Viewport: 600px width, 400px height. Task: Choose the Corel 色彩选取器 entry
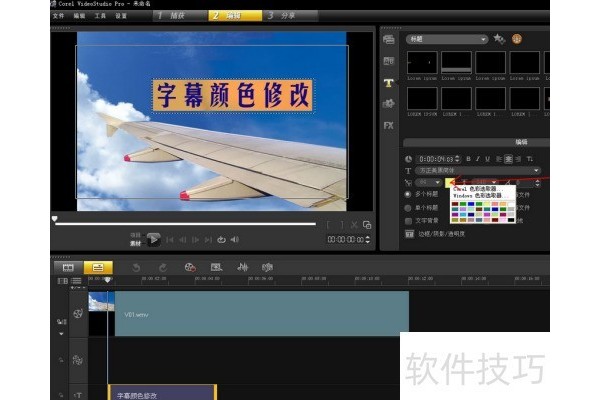click(477, 189)
